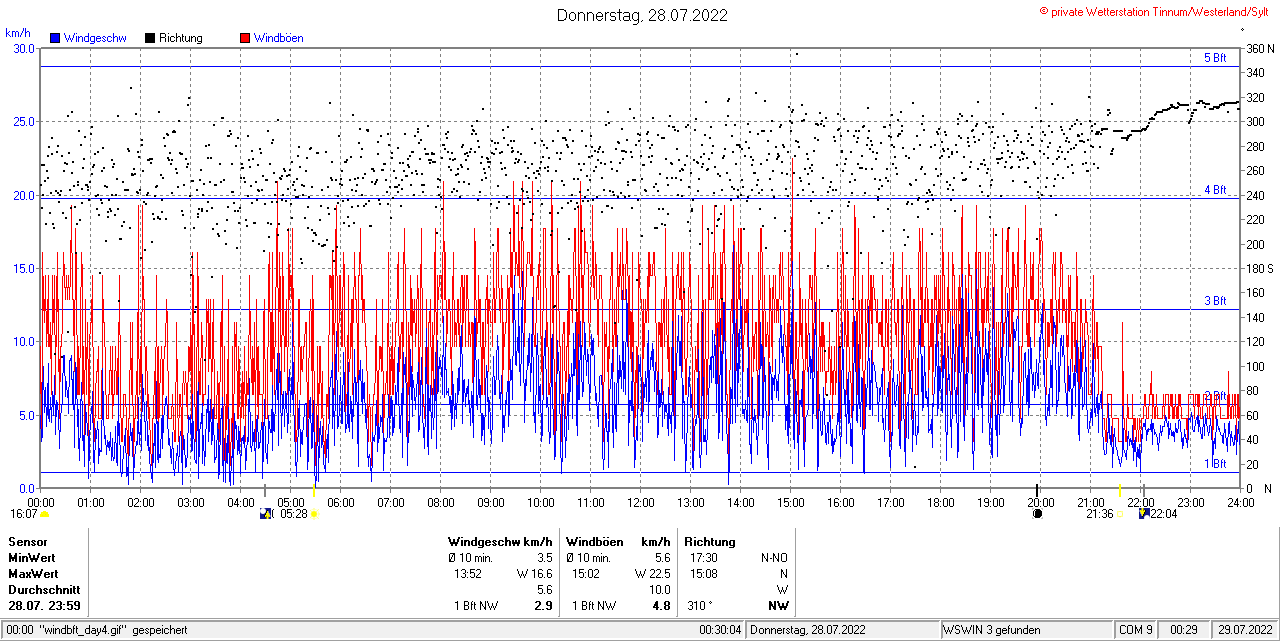This screenshot has width=1280, height=641.
Task: Click the 30.0 value on speed axis
Action: [24, 48]
